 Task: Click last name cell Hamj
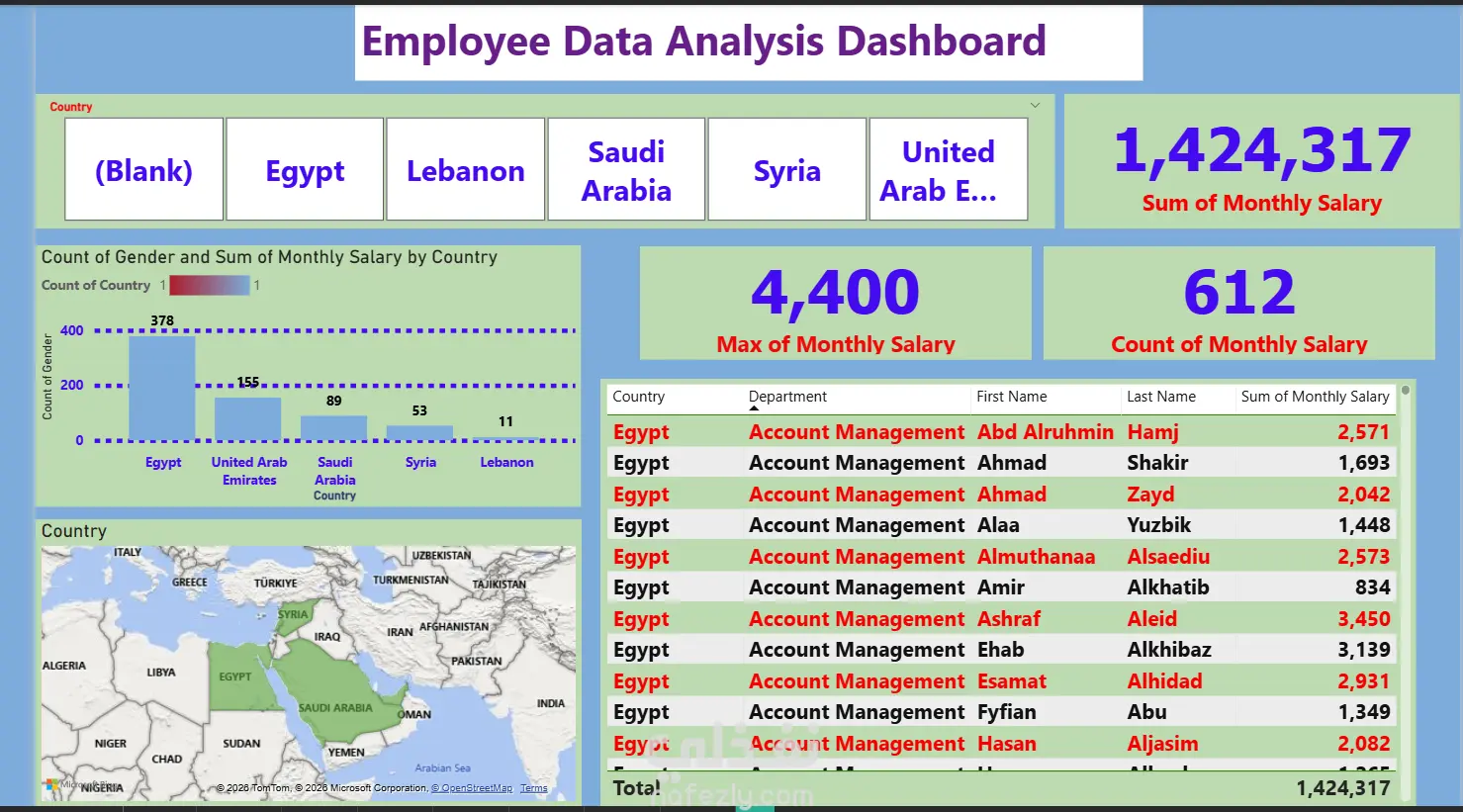pos(1152,432)
